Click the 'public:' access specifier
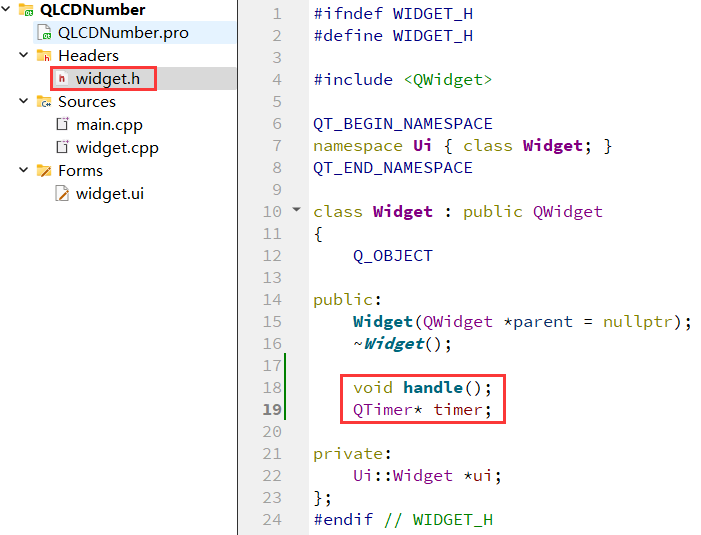This screenshot has height=535, width=701. [347, 299]
